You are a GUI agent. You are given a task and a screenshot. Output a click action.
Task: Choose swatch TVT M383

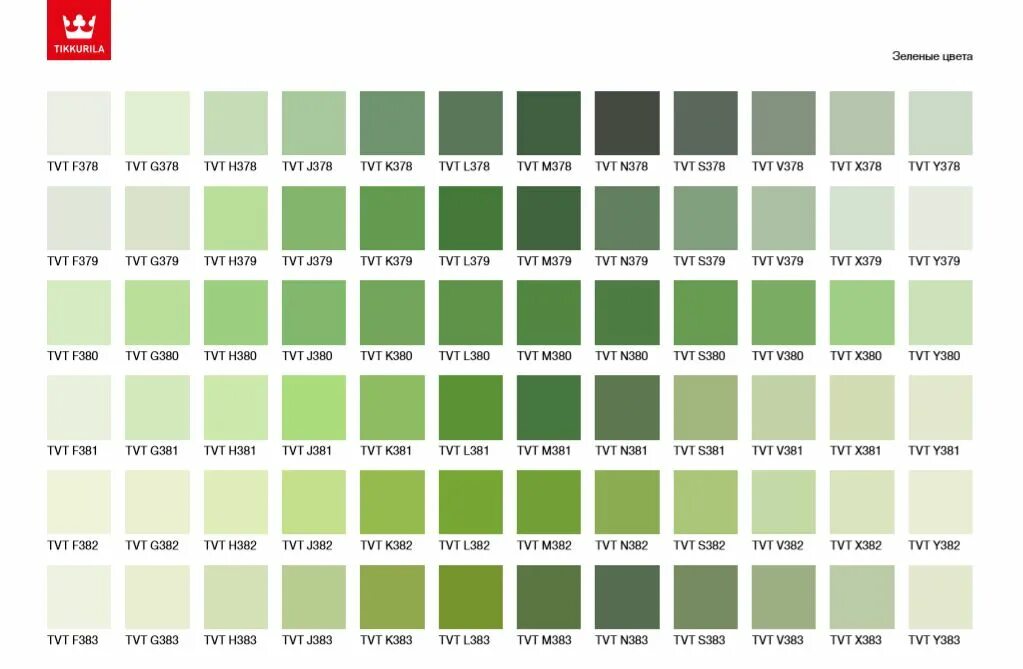(549, 597)
